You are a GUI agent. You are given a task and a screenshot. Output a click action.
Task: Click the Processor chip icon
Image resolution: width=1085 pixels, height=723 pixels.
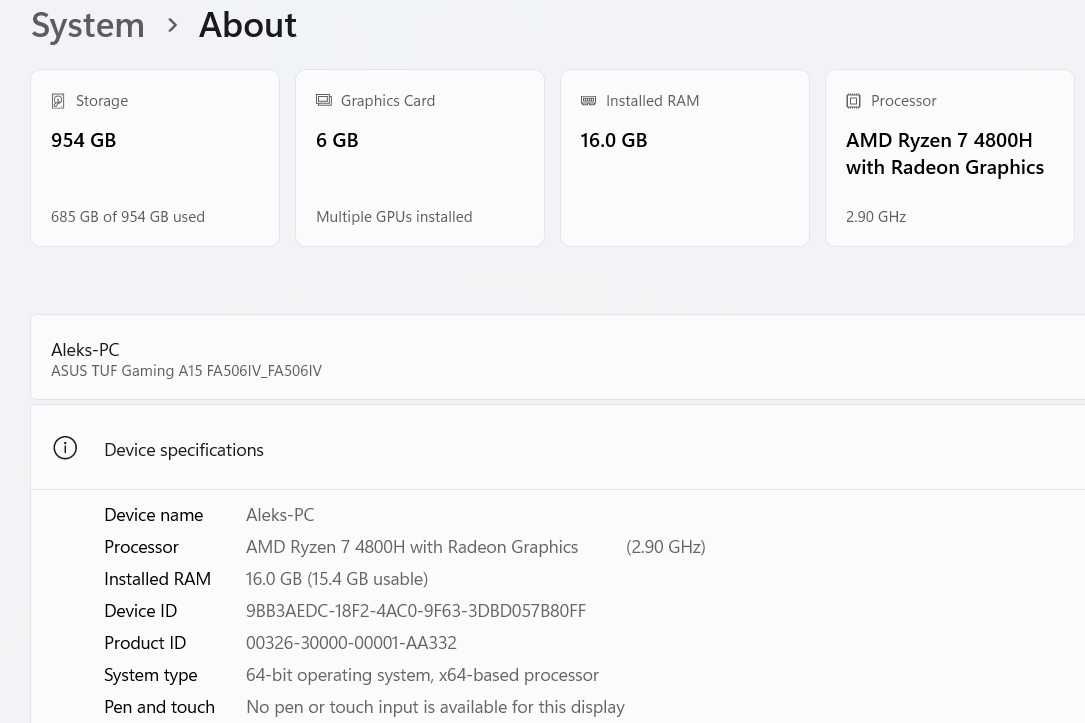click(x=853, y=101)
